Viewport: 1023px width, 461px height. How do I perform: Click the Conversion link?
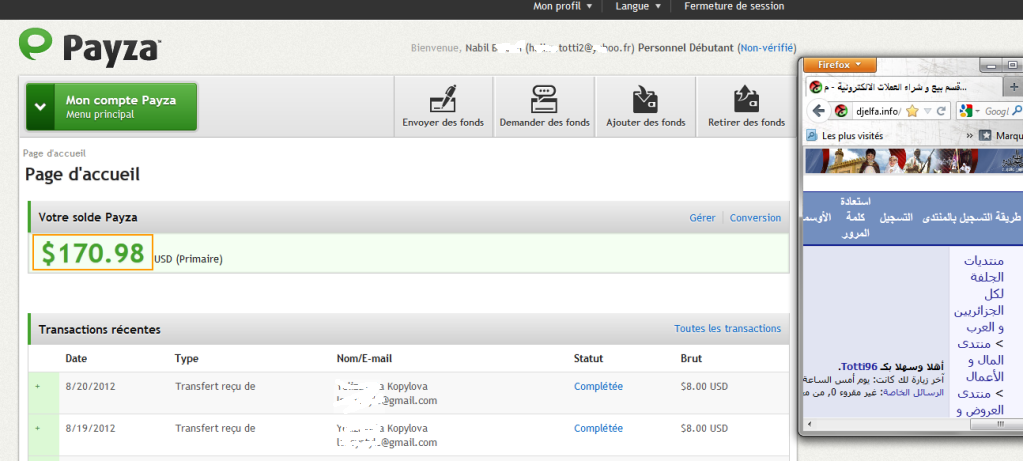coord(755,218)
